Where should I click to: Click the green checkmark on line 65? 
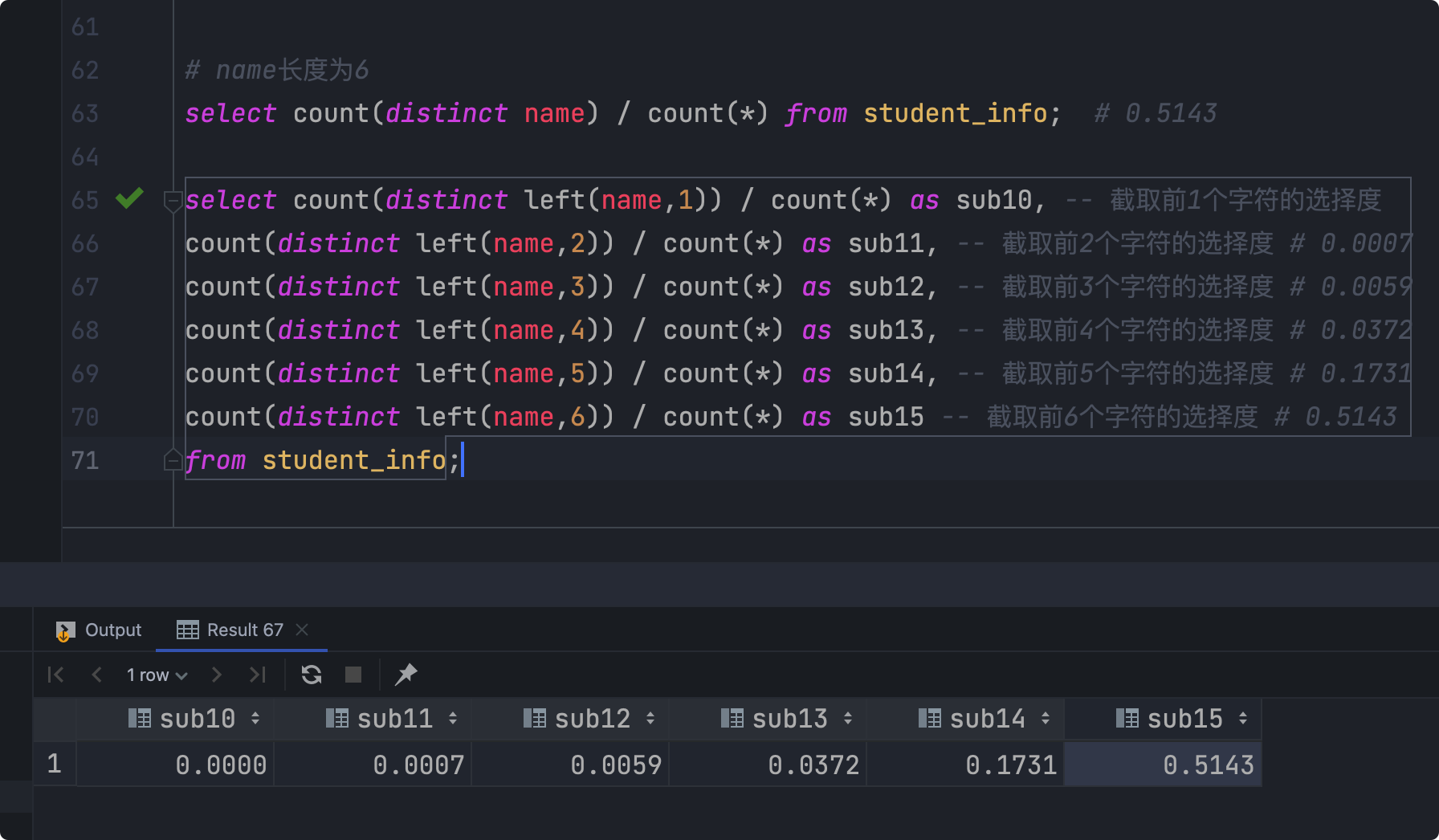point(129,198)
